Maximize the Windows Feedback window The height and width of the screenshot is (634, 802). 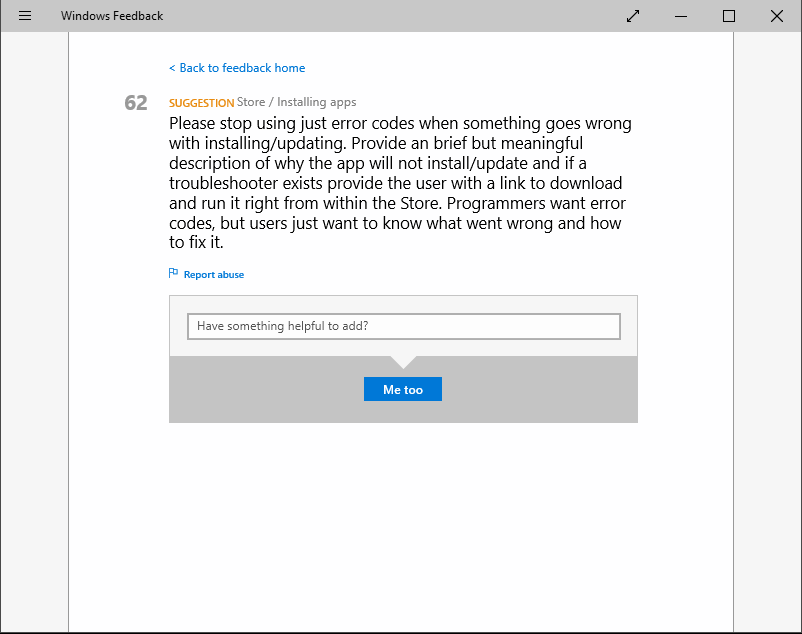(729, 16)
